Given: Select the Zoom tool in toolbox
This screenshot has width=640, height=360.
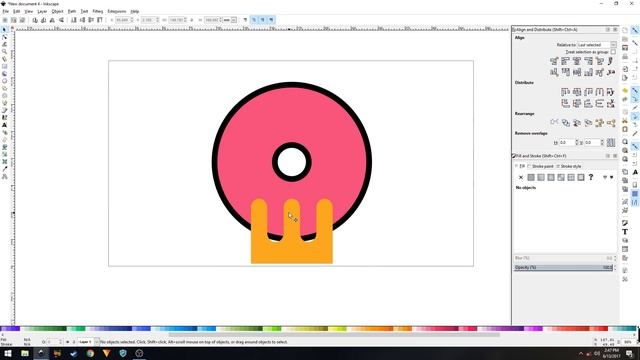Looking at the screenshot, I should 4,52.
